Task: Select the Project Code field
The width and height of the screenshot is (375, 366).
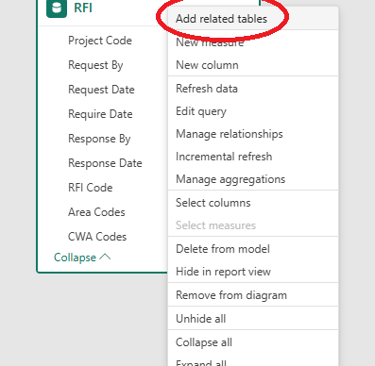Action: coord(100,41)
